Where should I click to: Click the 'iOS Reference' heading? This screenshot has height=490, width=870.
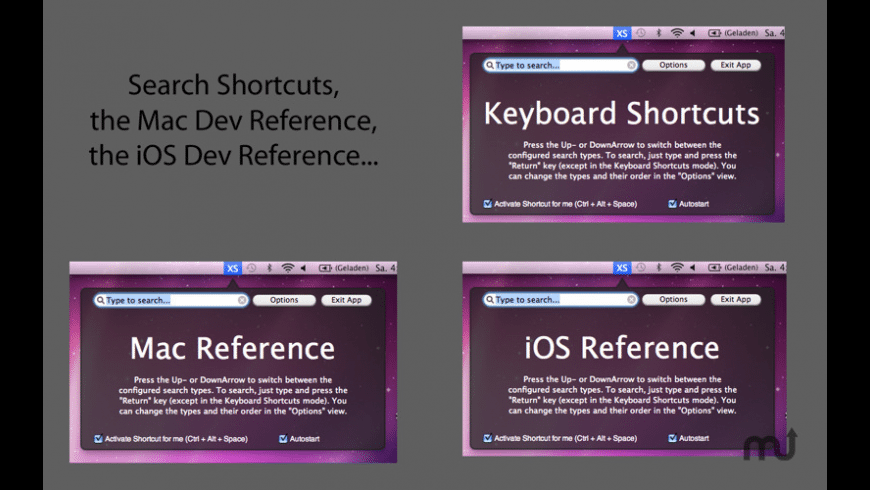pos(621,348)
